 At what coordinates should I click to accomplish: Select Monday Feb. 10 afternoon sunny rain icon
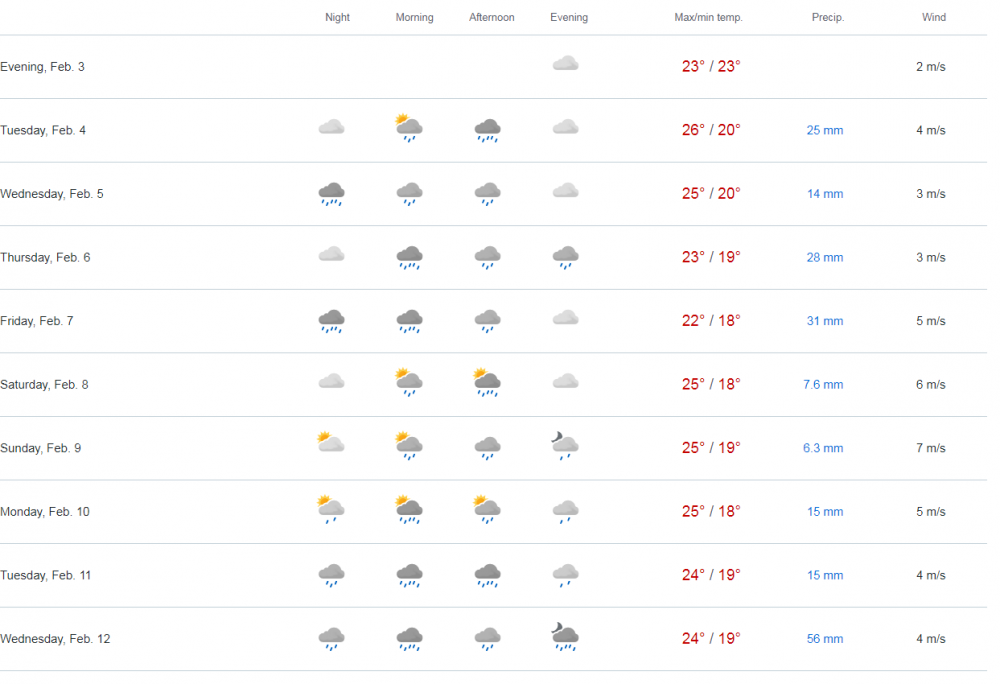[x=487, y=510]
